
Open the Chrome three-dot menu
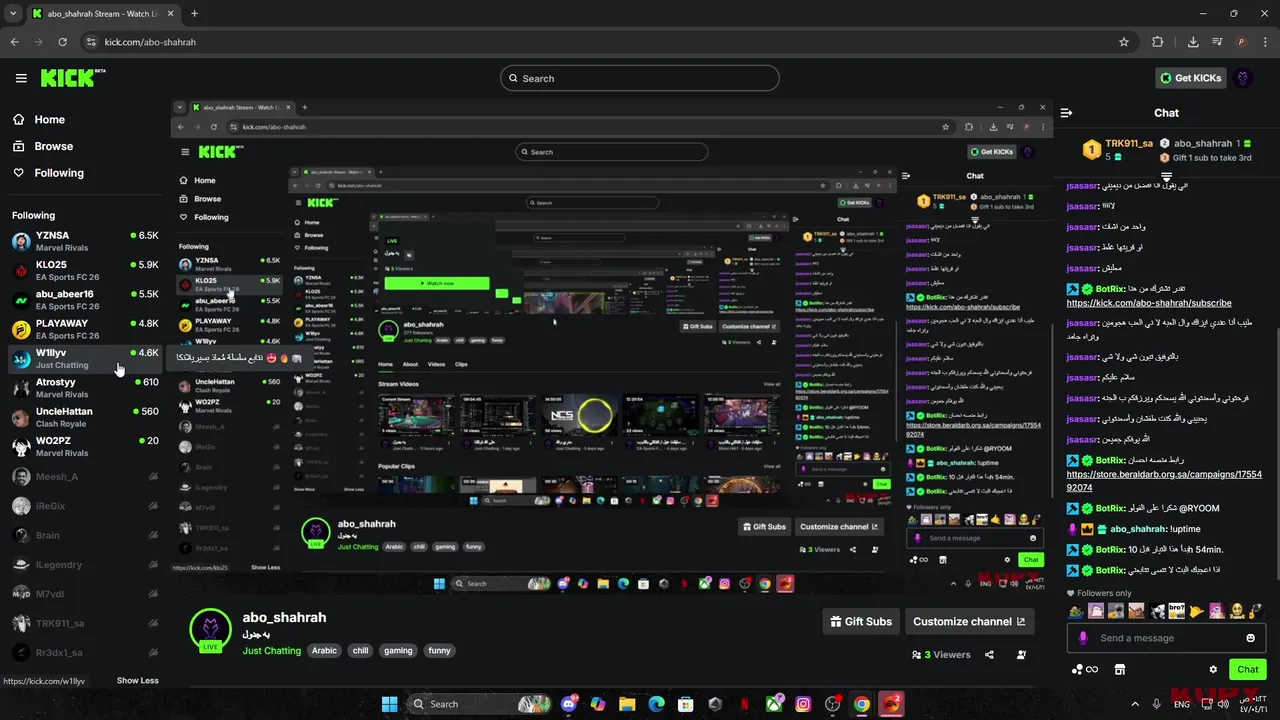tap(1264, 42)
